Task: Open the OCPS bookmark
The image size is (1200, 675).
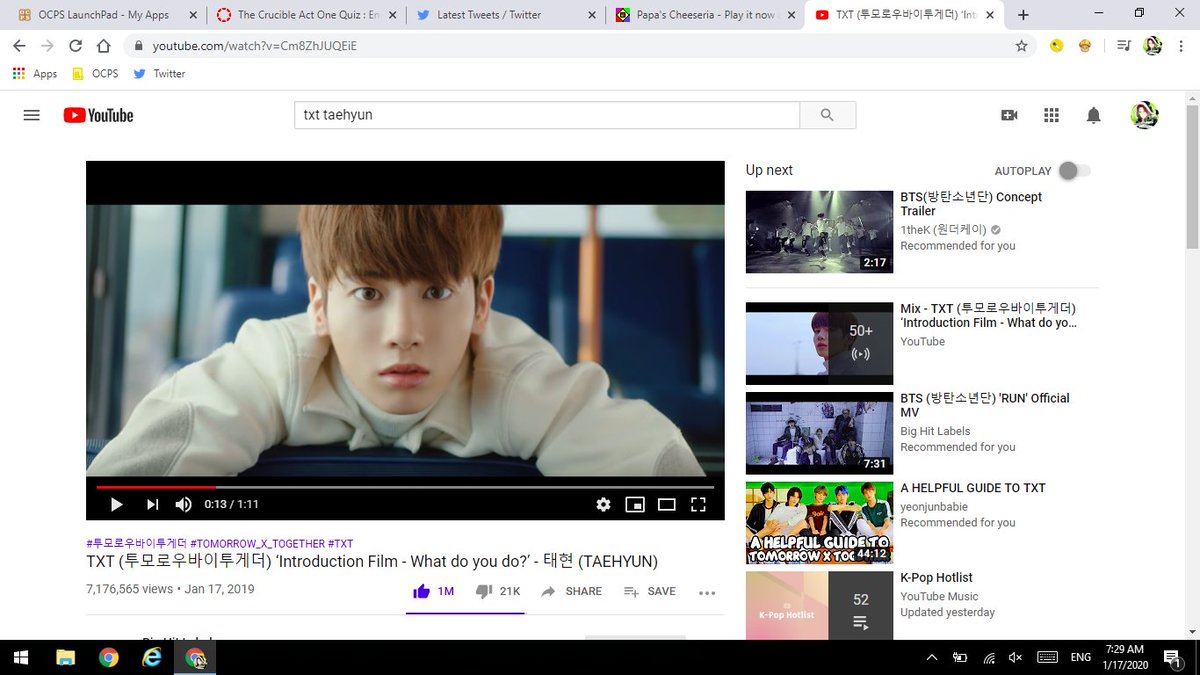Action: 95,74
